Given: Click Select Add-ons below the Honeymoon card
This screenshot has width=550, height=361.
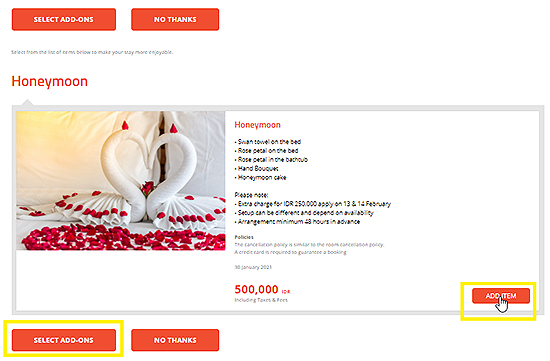Looking at the screenshot, I should (63, 340).
